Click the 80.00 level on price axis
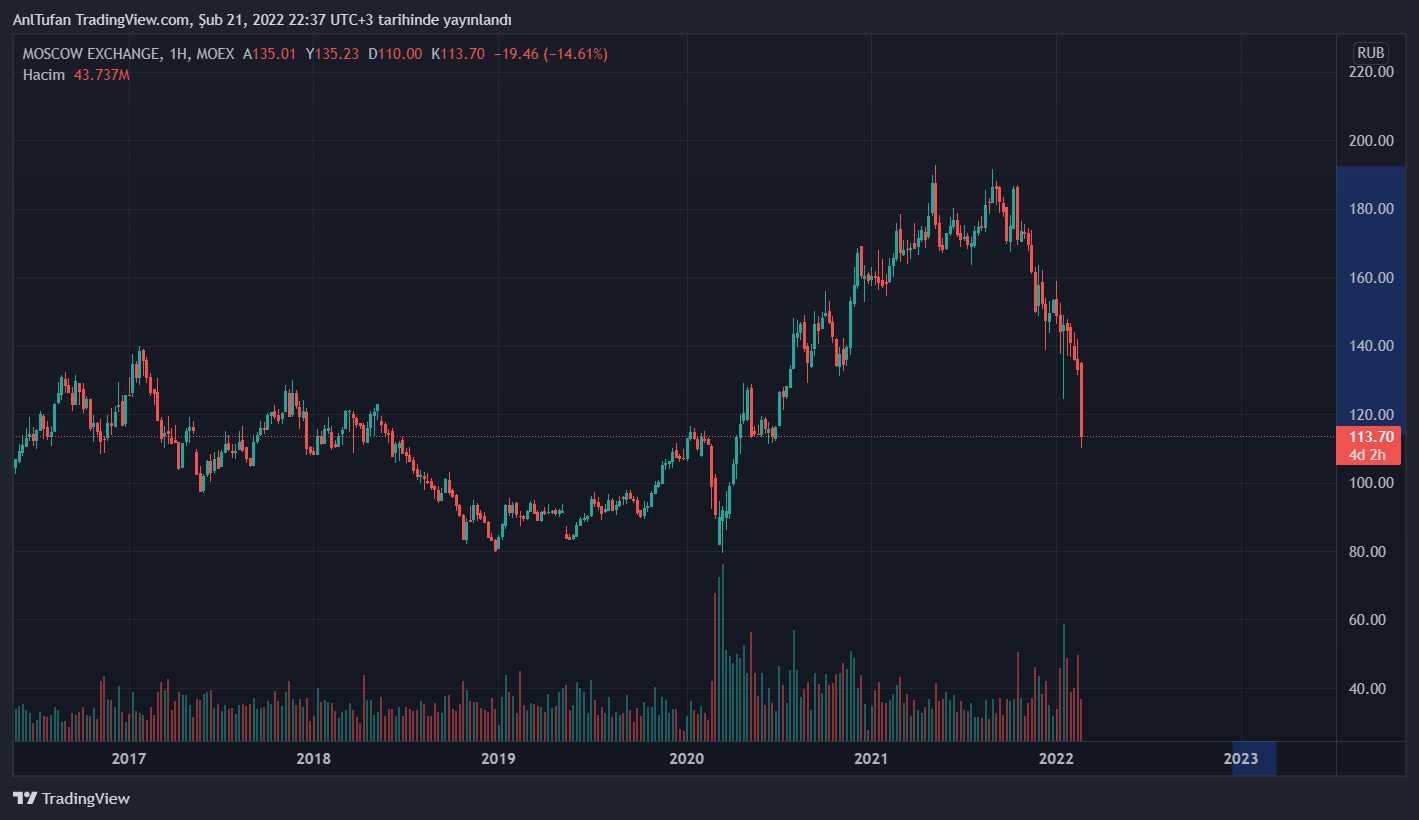 coord(1371,552)
